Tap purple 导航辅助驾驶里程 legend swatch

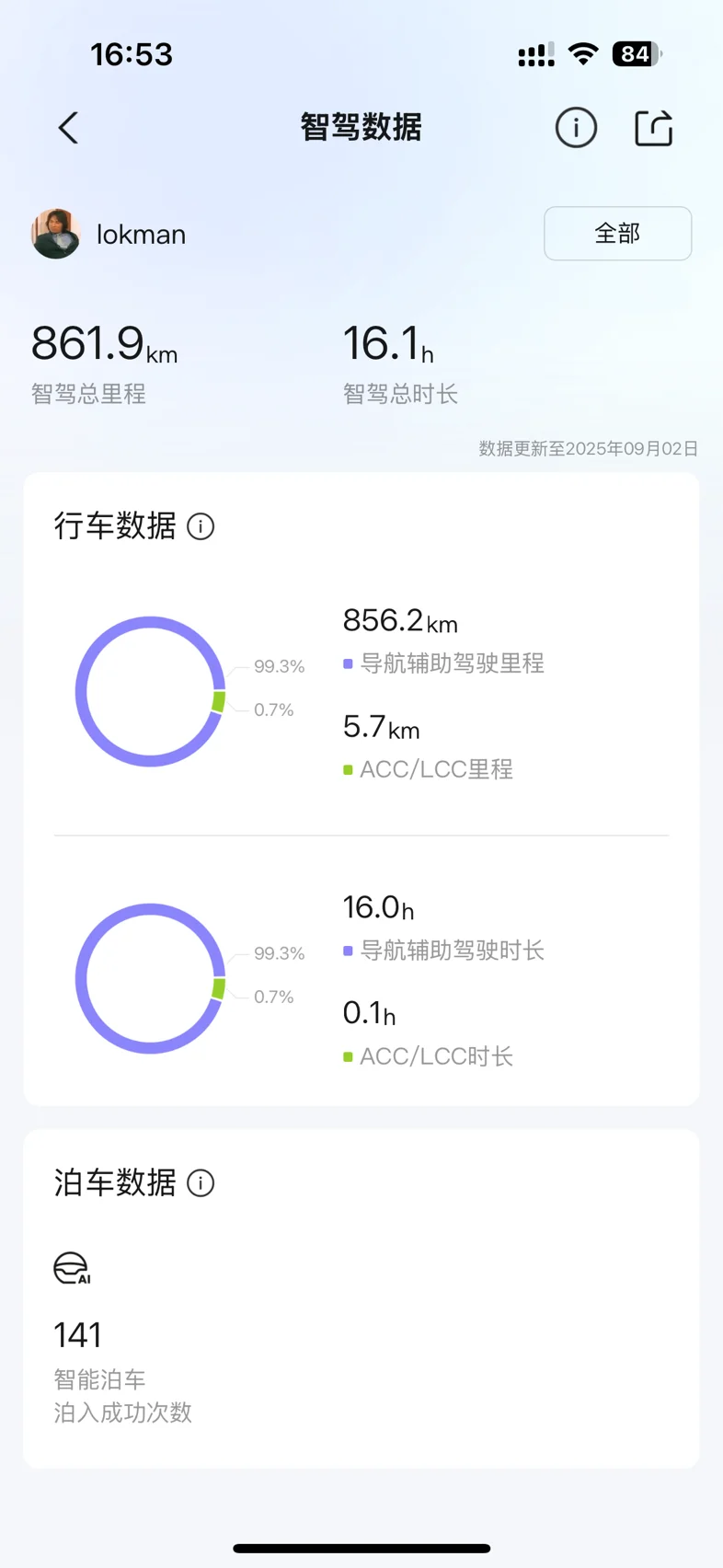point(348,663)
